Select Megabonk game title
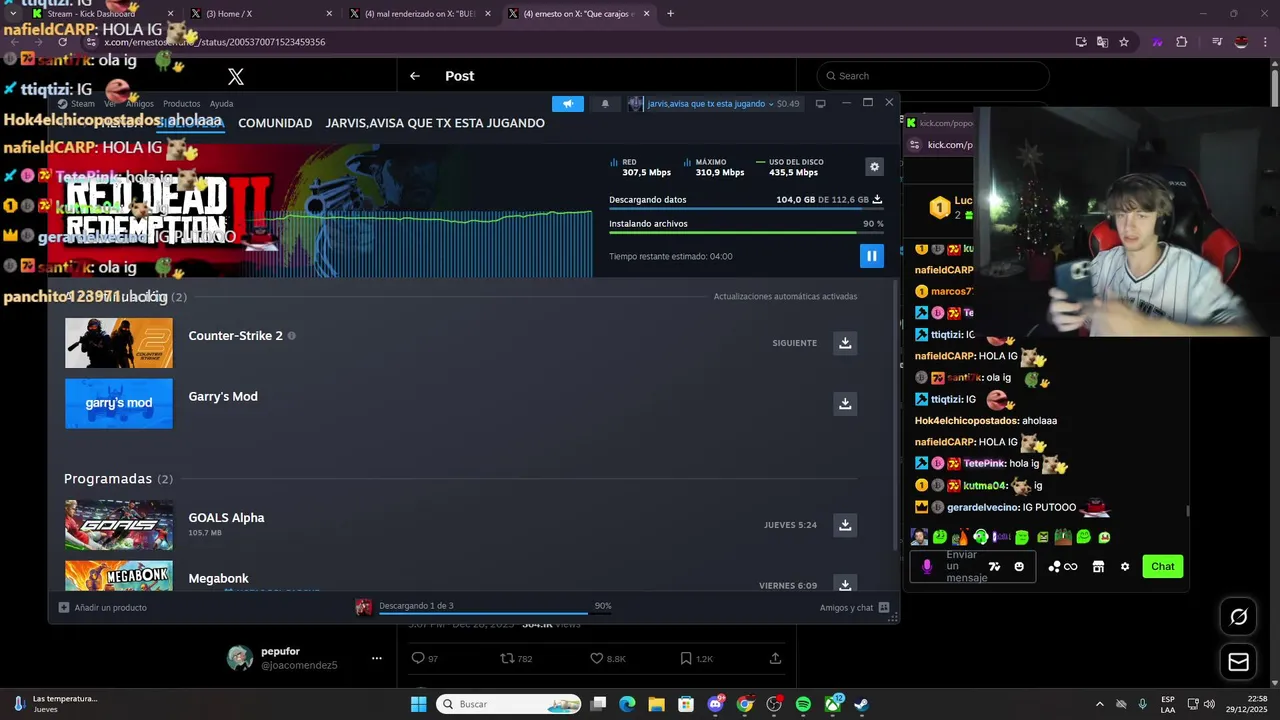This screenshot has height=720, width=1280. coord(219,578)
